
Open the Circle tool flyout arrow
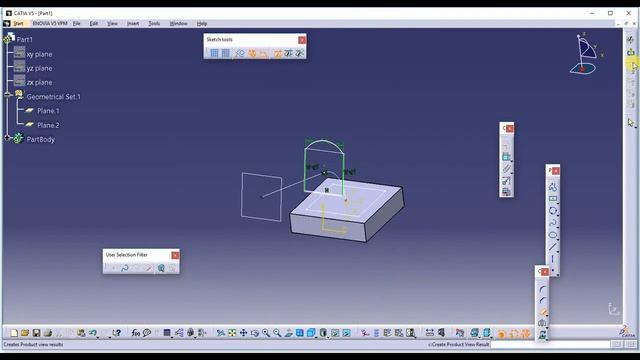click(x=558, y=215)
